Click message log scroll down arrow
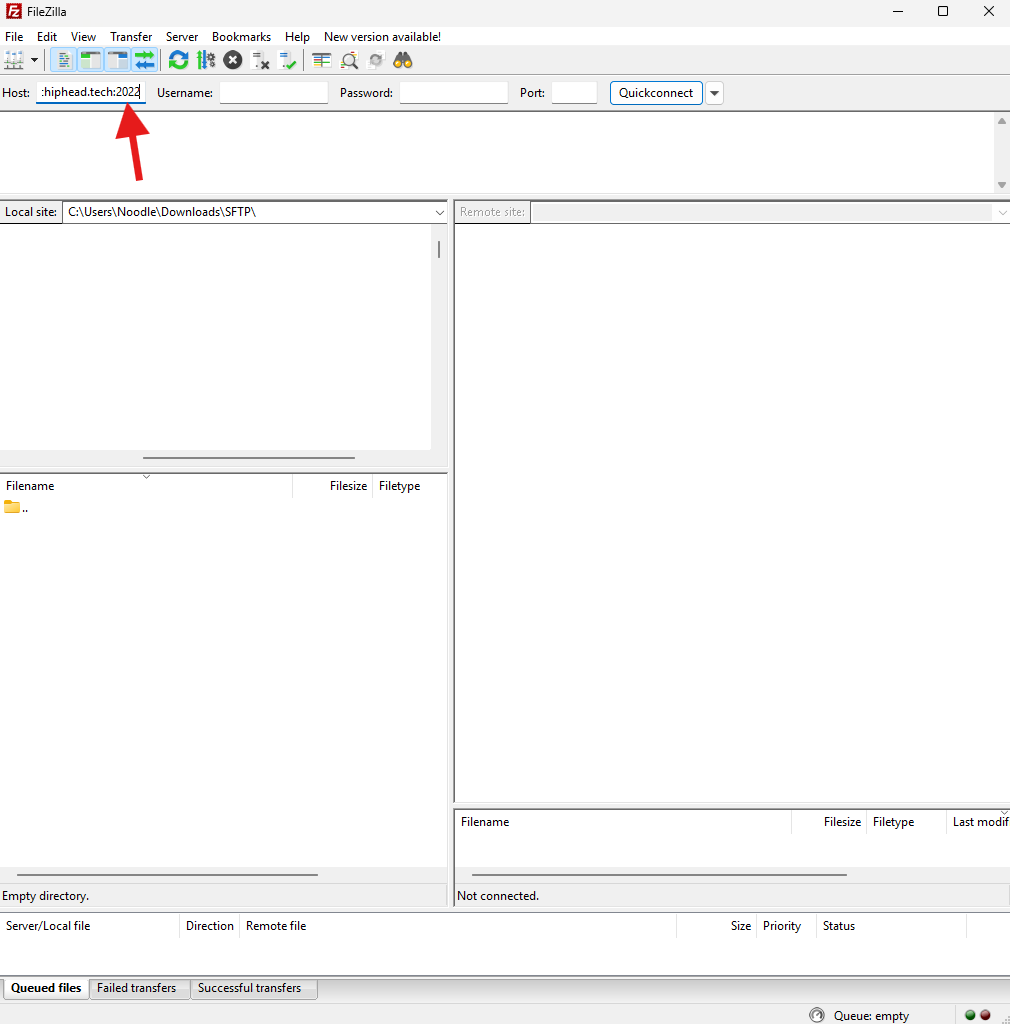 pos(1002,185)
